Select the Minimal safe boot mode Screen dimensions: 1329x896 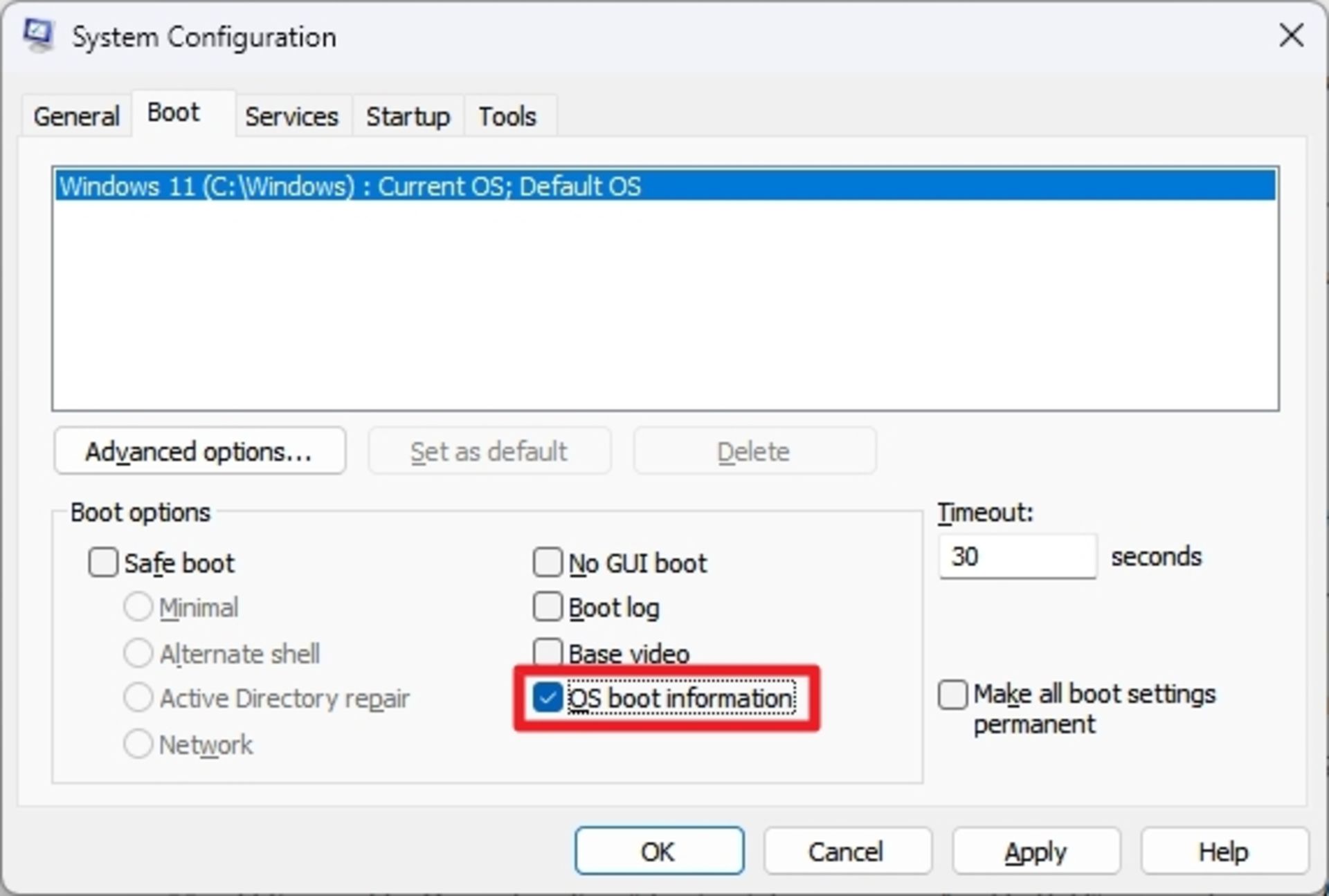pos(138,606)
